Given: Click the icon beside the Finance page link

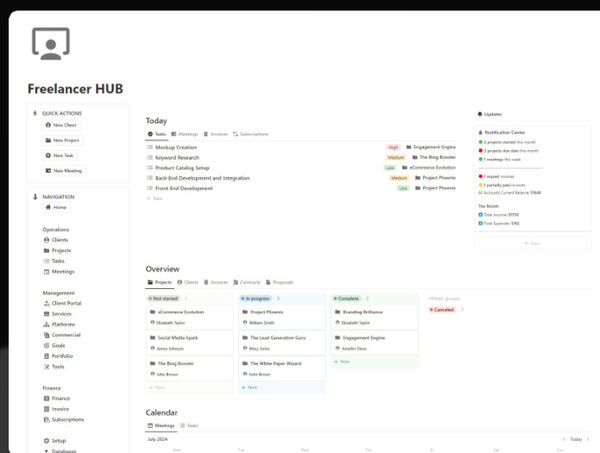Looking at the screenshot, I should [x=47, y=399].
